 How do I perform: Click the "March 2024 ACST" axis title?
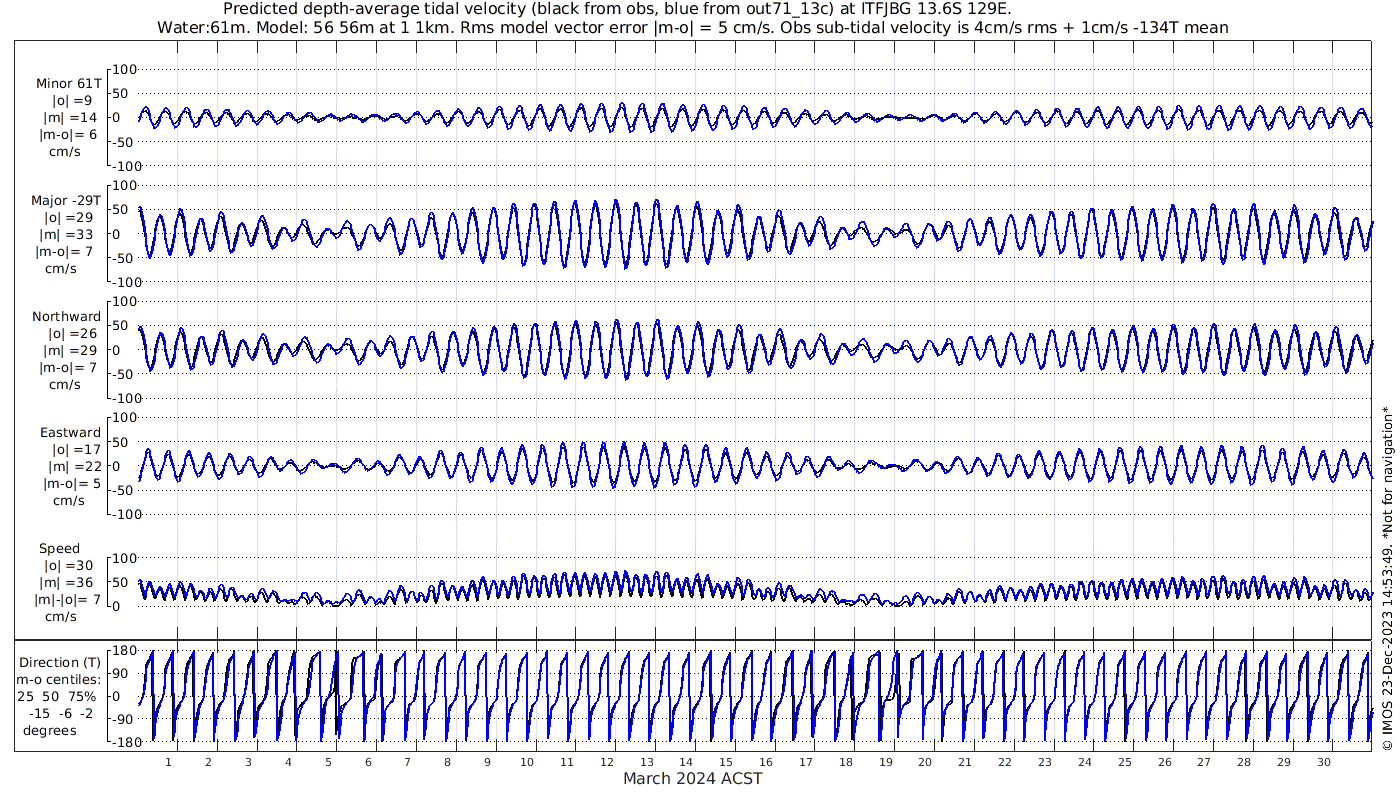692,779
